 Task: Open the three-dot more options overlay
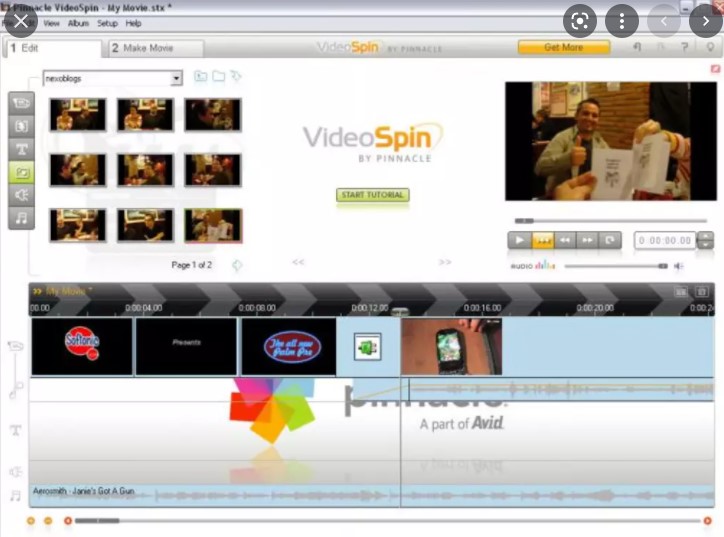pos(621,21)
